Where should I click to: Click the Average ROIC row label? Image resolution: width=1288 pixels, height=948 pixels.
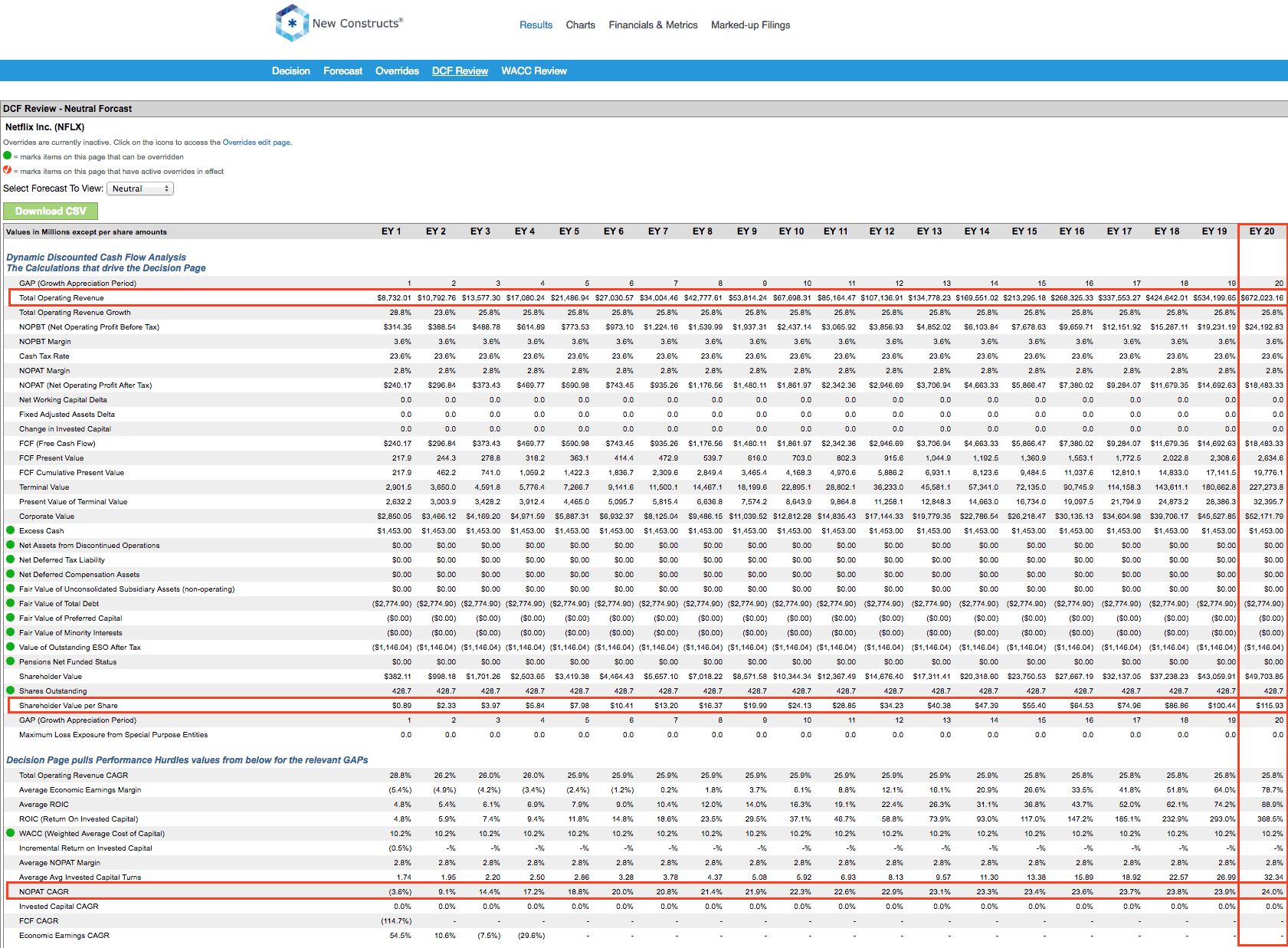coord(44,805)
